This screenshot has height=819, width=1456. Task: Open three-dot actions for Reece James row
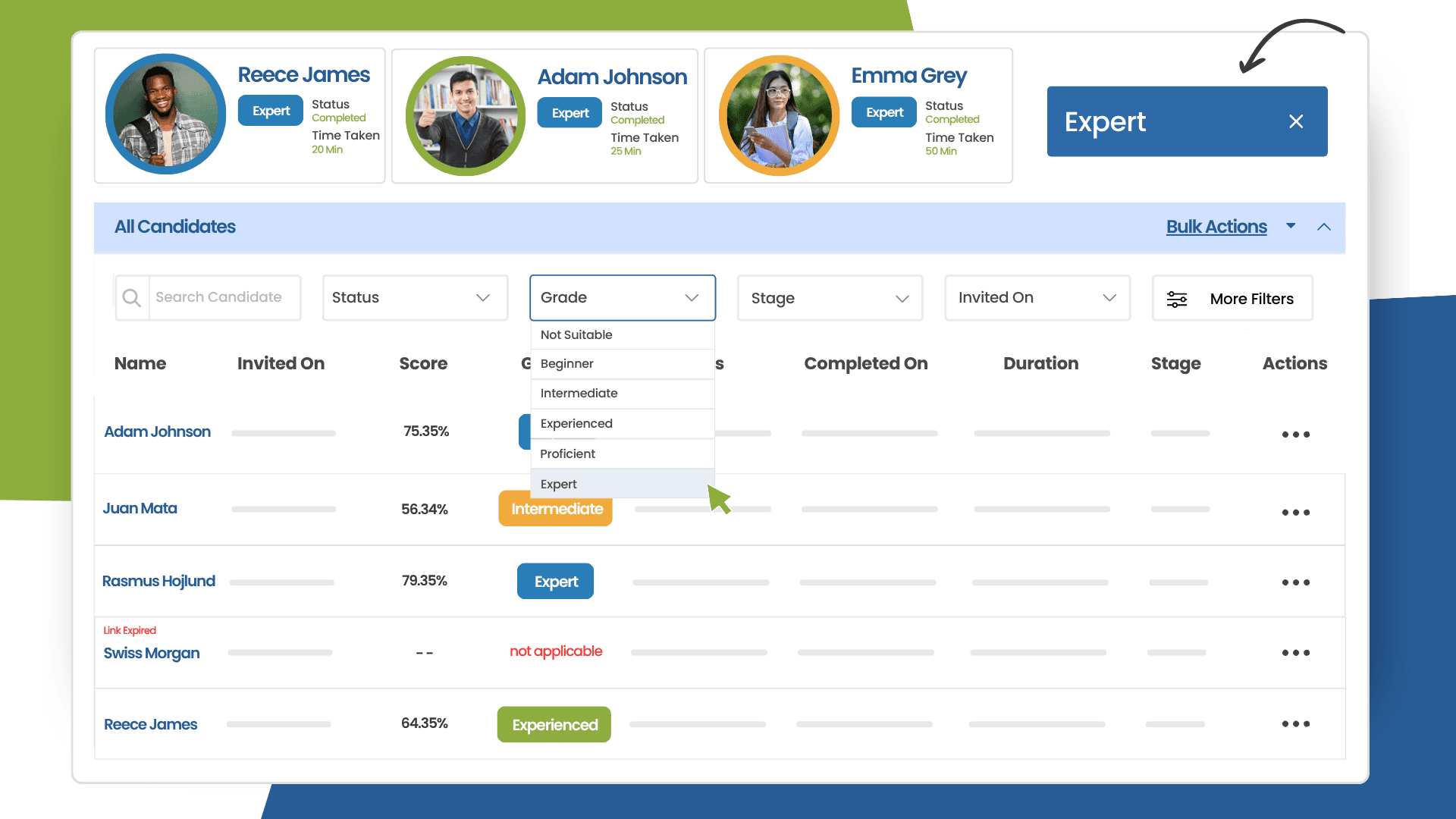pyautogui.click(x=1295, y=724)
